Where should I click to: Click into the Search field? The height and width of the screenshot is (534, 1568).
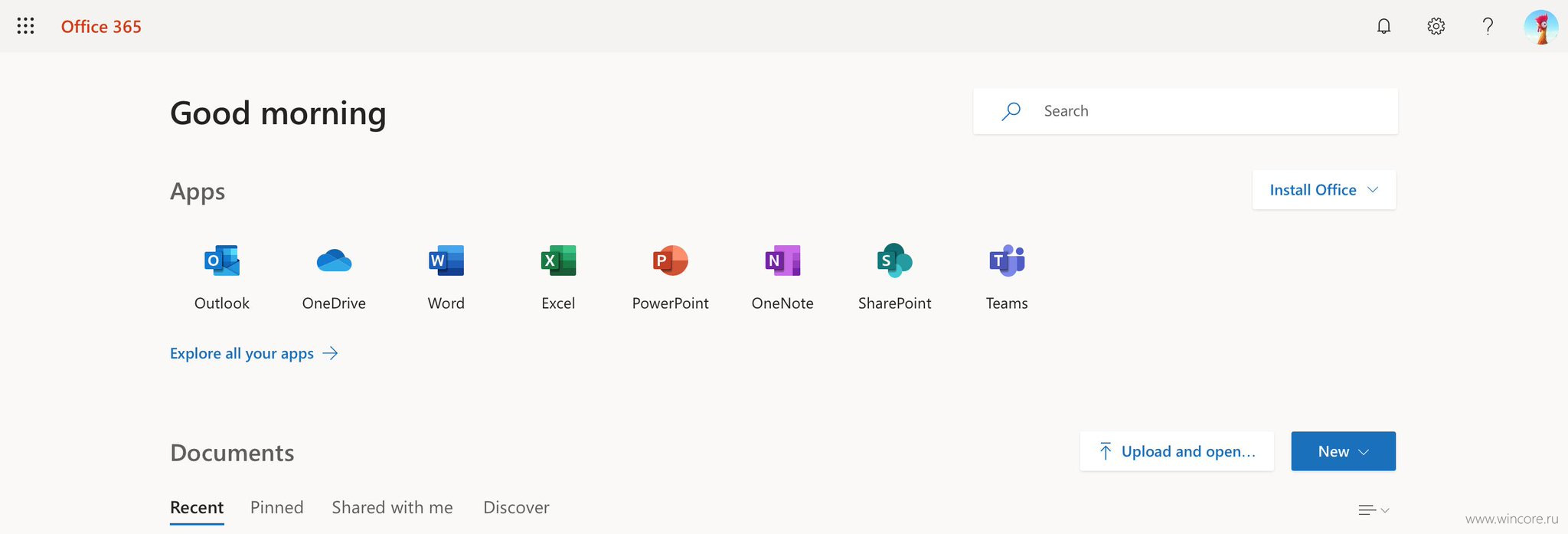coord(1185,111)
